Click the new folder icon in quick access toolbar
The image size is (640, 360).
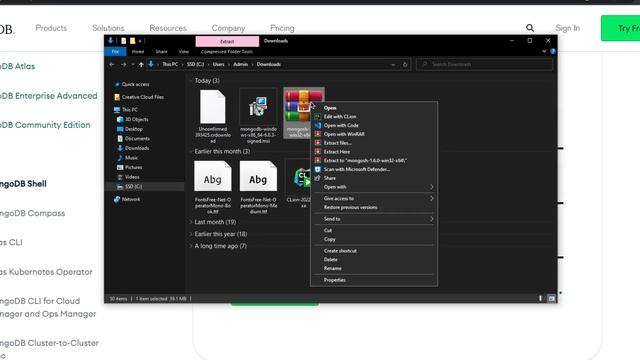132,41
